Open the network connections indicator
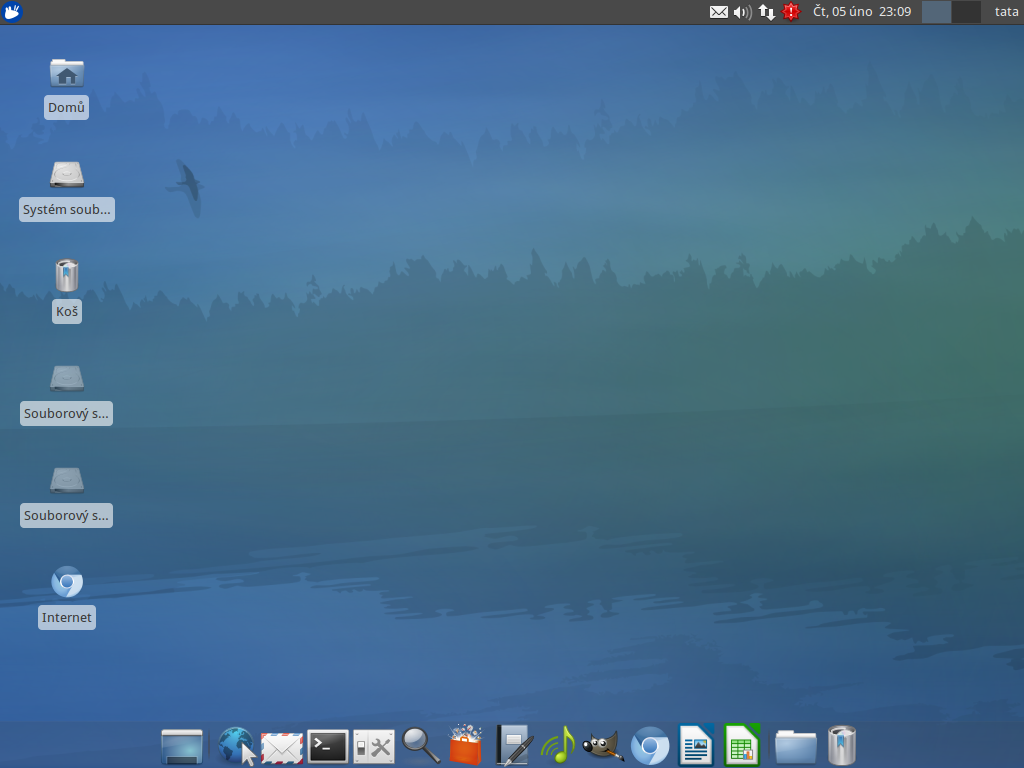The image size is (1024, 768). (x=767, y=12)
